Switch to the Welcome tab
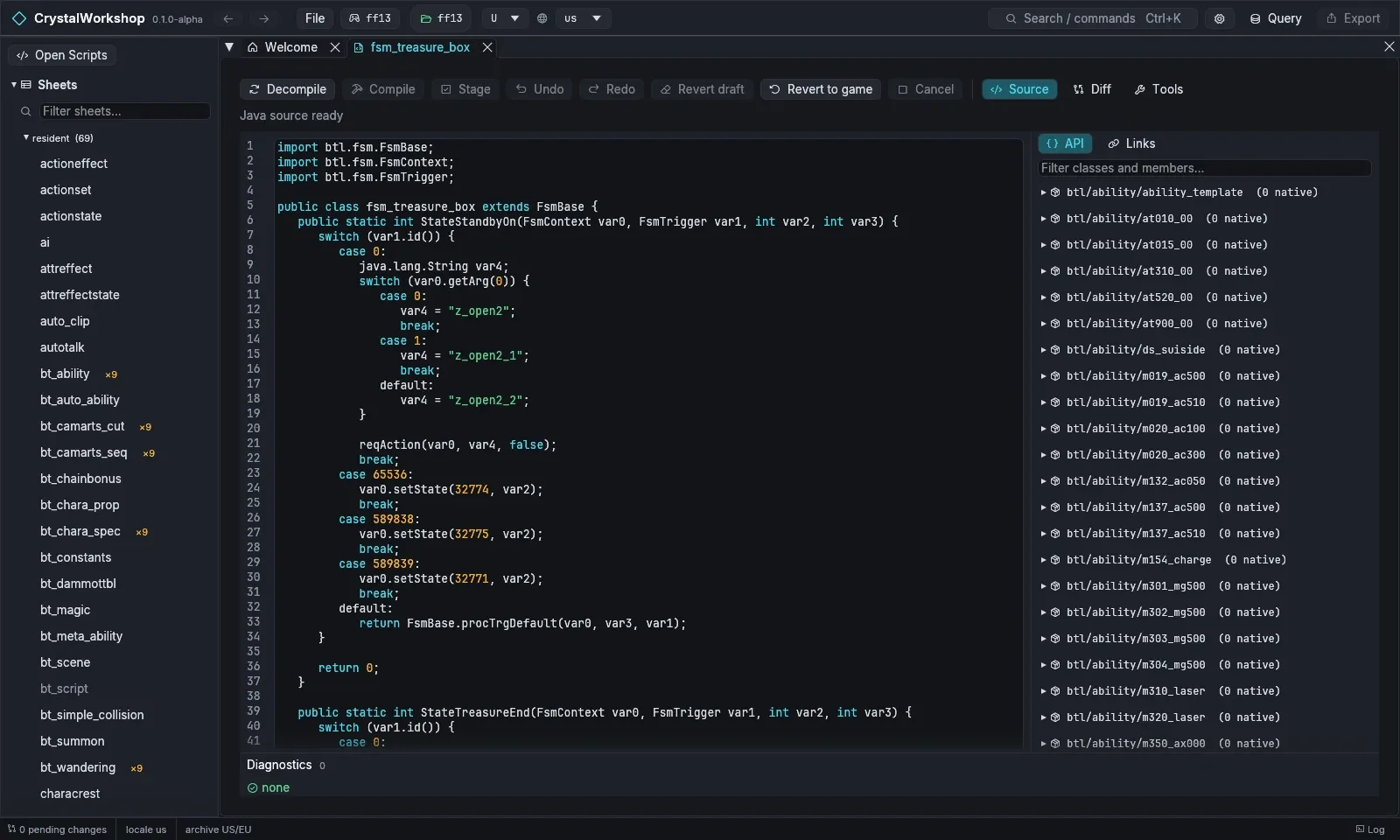Viewport: 1400px width, 840px height. tap(283, 47)
